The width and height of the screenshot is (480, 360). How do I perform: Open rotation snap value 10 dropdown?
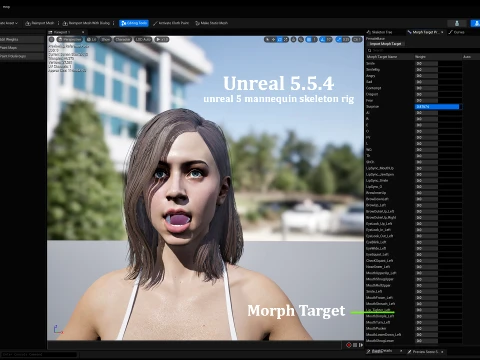point(329,39)
